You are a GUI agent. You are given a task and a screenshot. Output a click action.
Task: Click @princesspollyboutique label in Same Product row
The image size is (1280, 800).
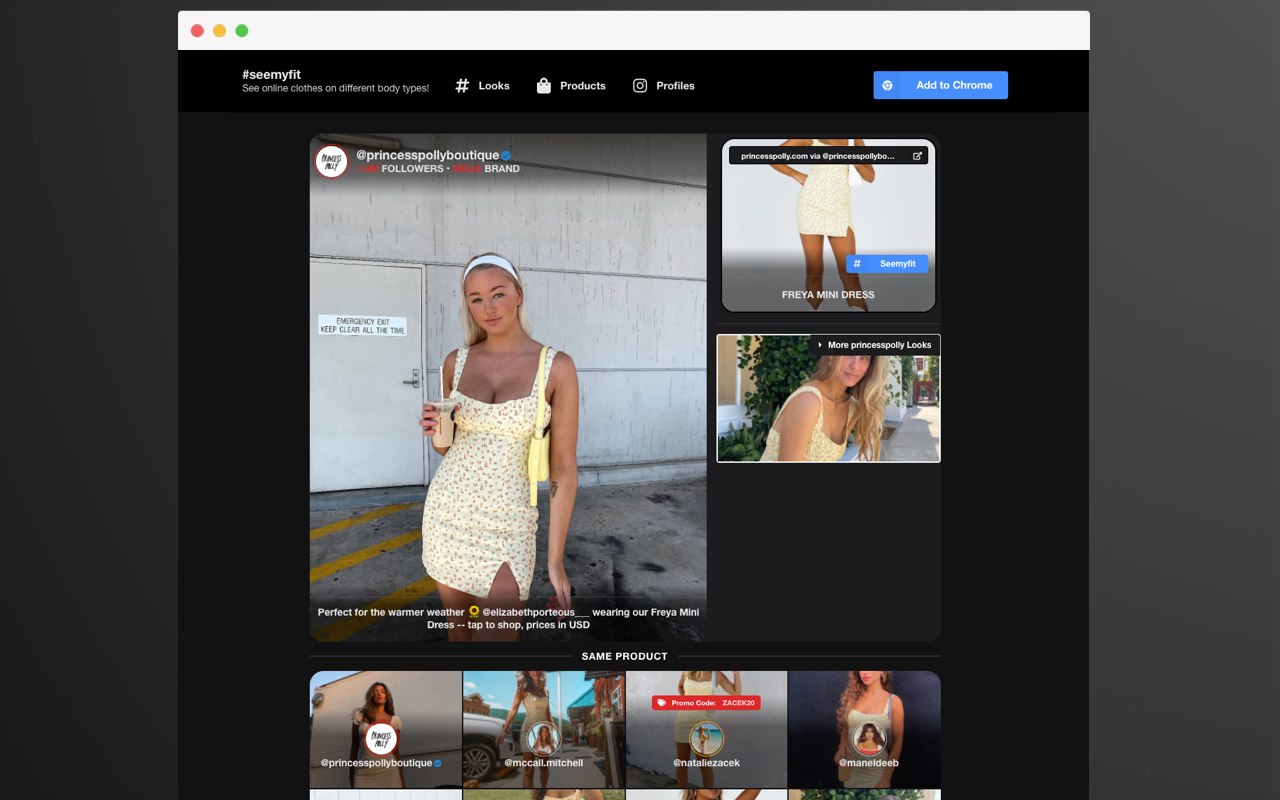point(376,763)
